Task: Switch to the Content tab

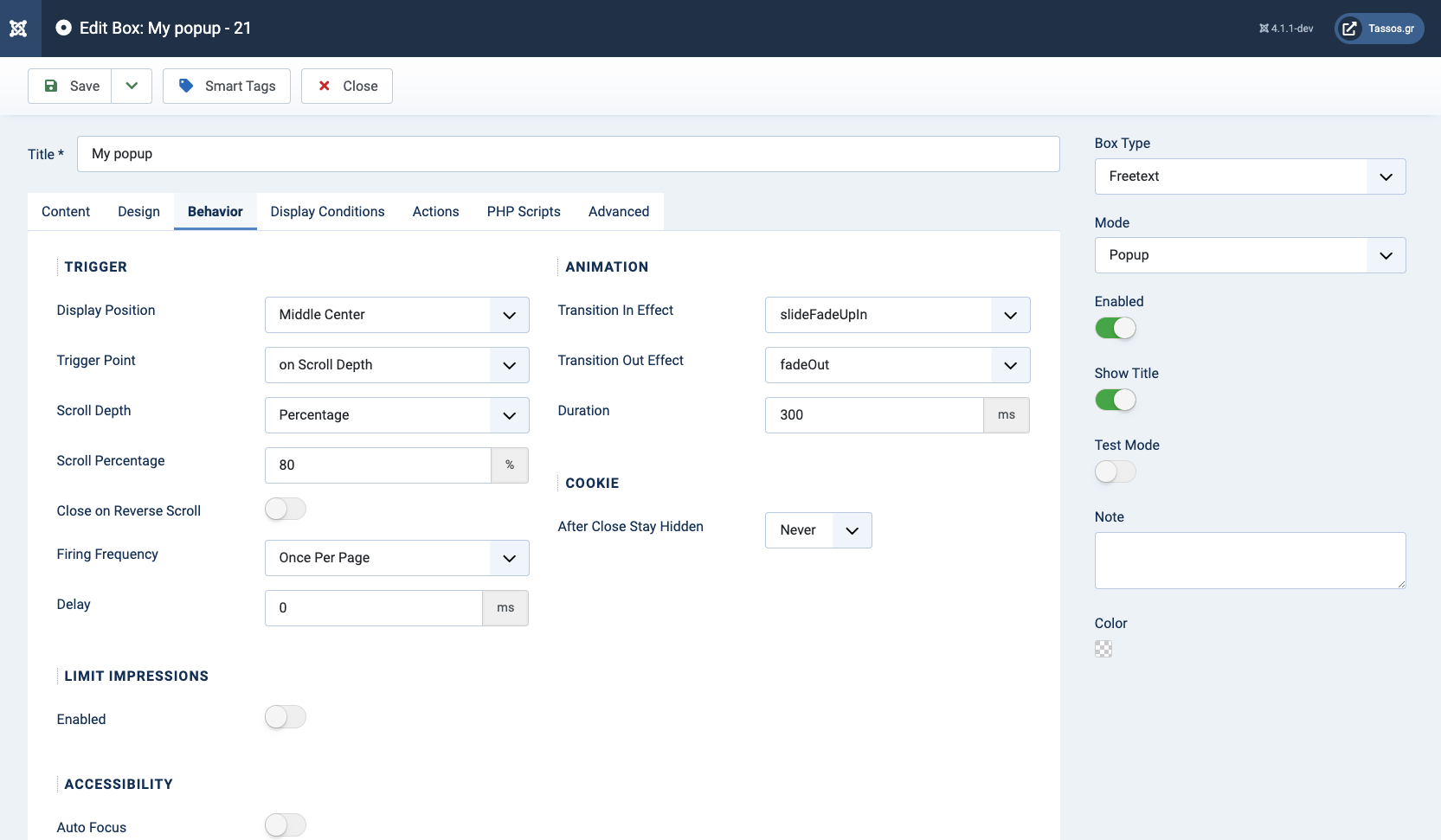Action: [66, 212]
